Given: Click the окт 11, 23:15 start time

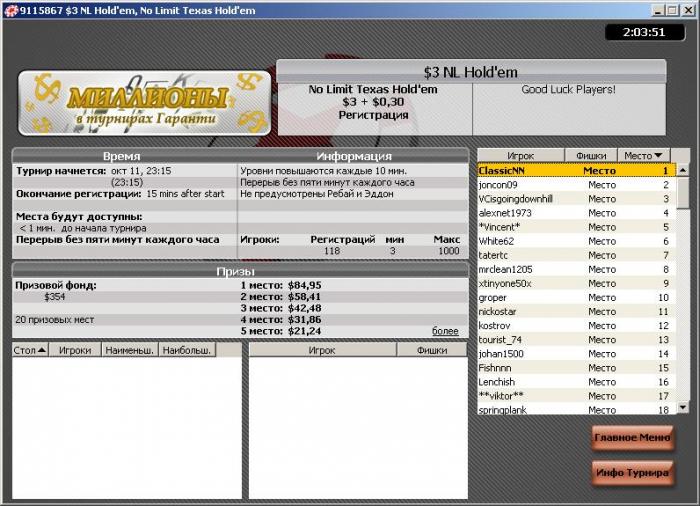Looking at the screenshot, I should [x=141, y=171].
